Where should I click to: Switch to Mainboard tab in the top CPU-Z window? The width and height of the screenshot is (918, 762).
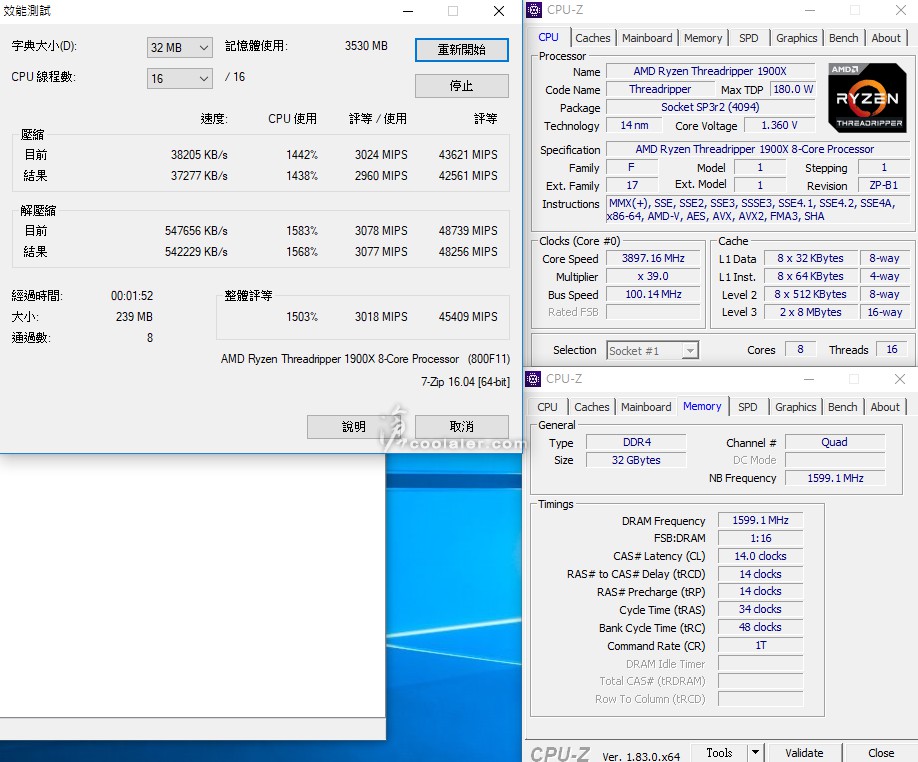pyautogui.click(x=647, y=38)
